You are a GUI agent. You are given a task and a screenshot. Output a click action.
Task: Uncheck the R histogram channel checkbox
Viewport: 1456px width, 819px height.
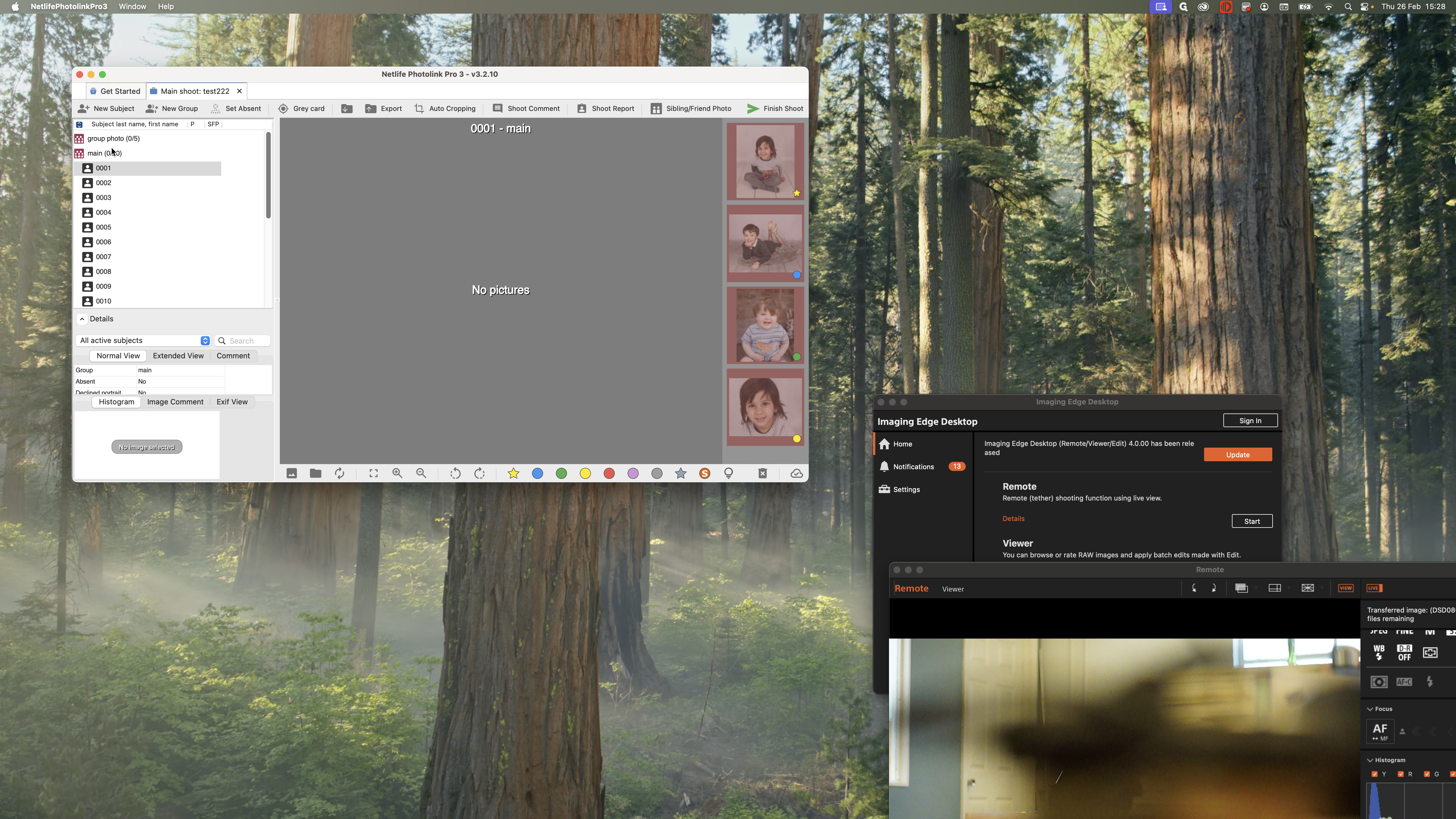(1401, 774)
